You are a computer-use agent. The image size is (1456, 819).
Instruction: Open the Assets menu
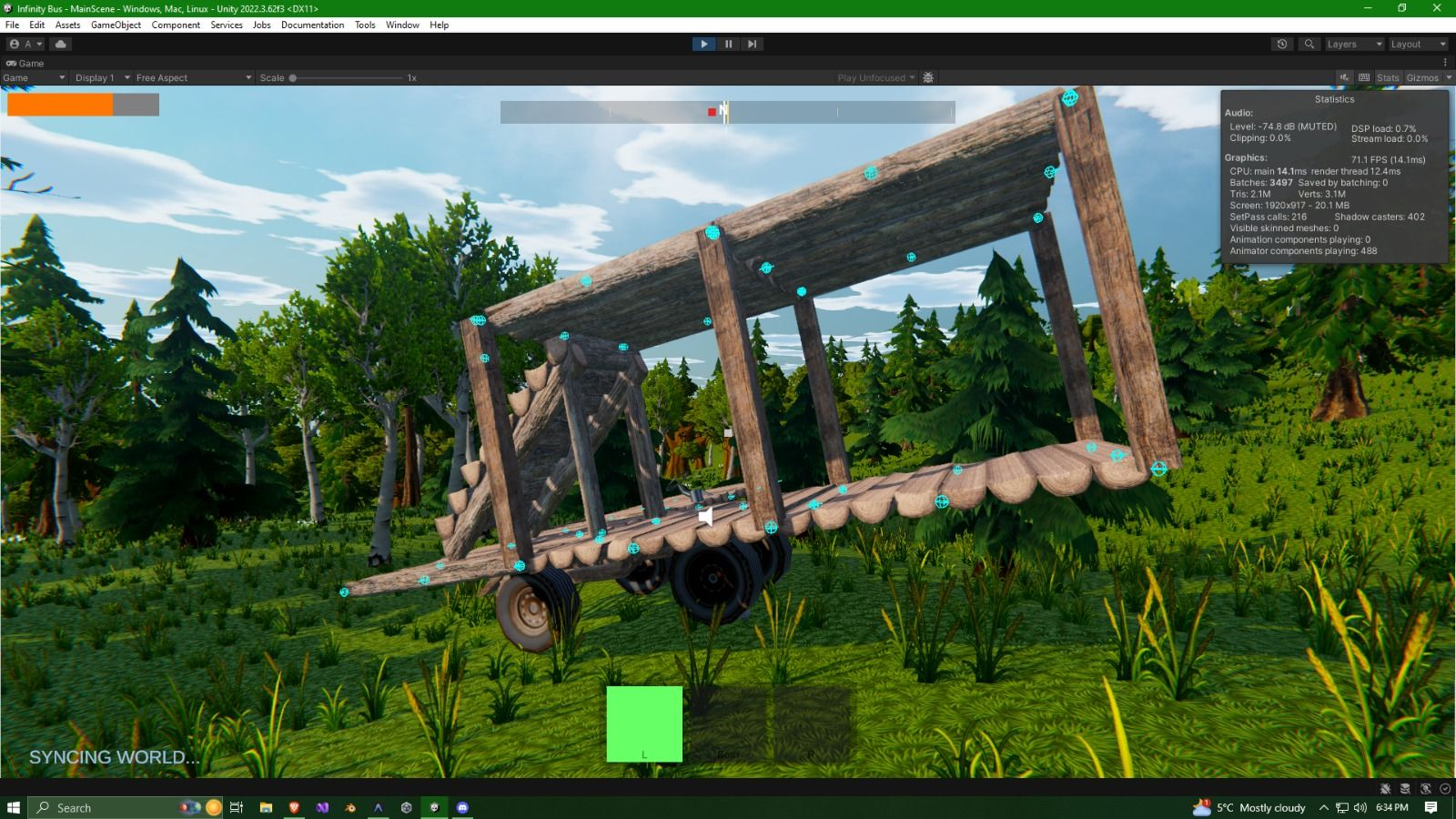click(x=67, y=25)
